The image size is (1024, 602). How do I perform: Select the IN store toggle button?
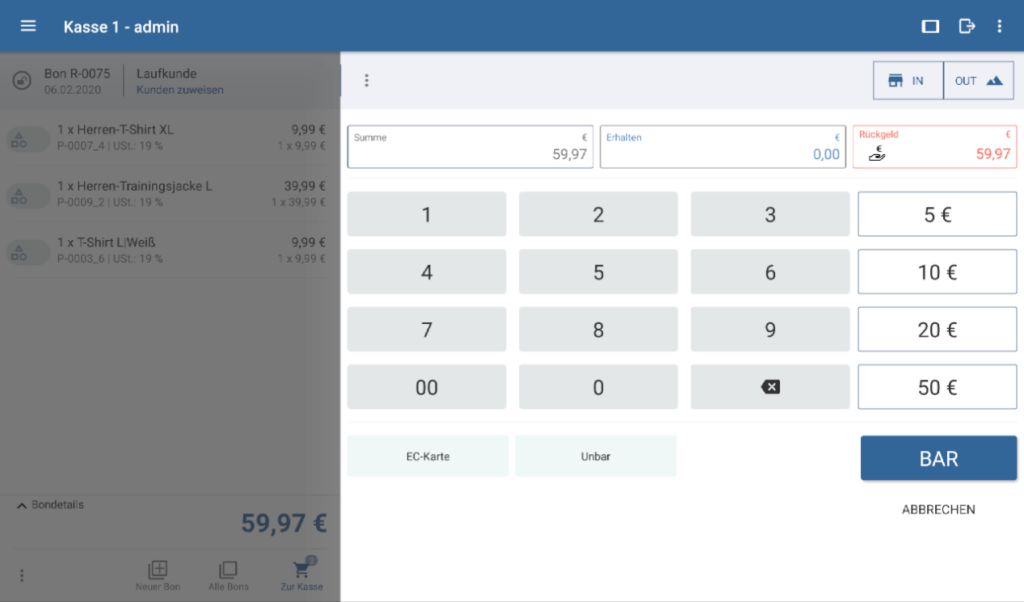click(907, 81)
